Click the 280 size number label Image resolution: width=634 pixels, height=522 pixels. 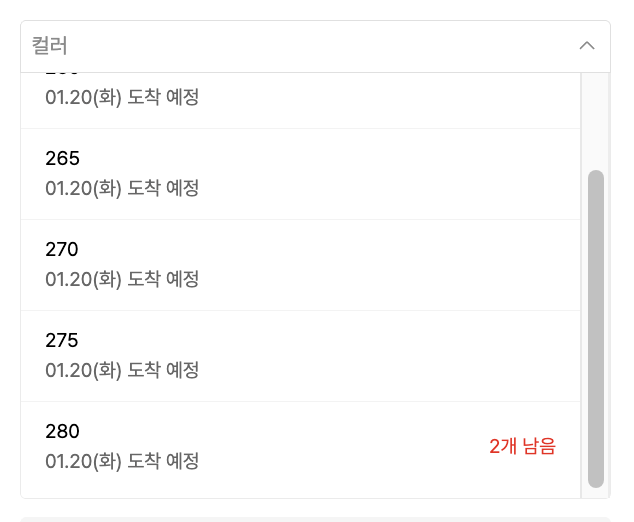tap(62, 432)
